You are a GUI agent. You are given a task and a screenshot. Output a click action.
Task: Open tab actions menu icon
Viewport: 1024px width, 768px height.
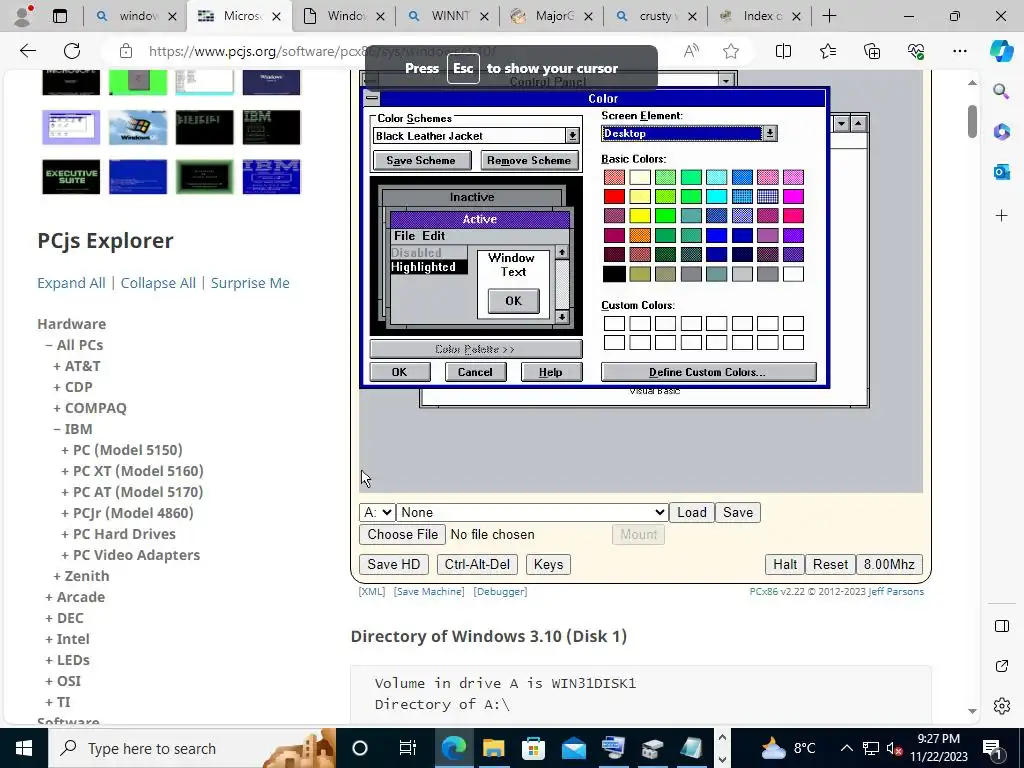pyautogui.click(x=59, y=16)
